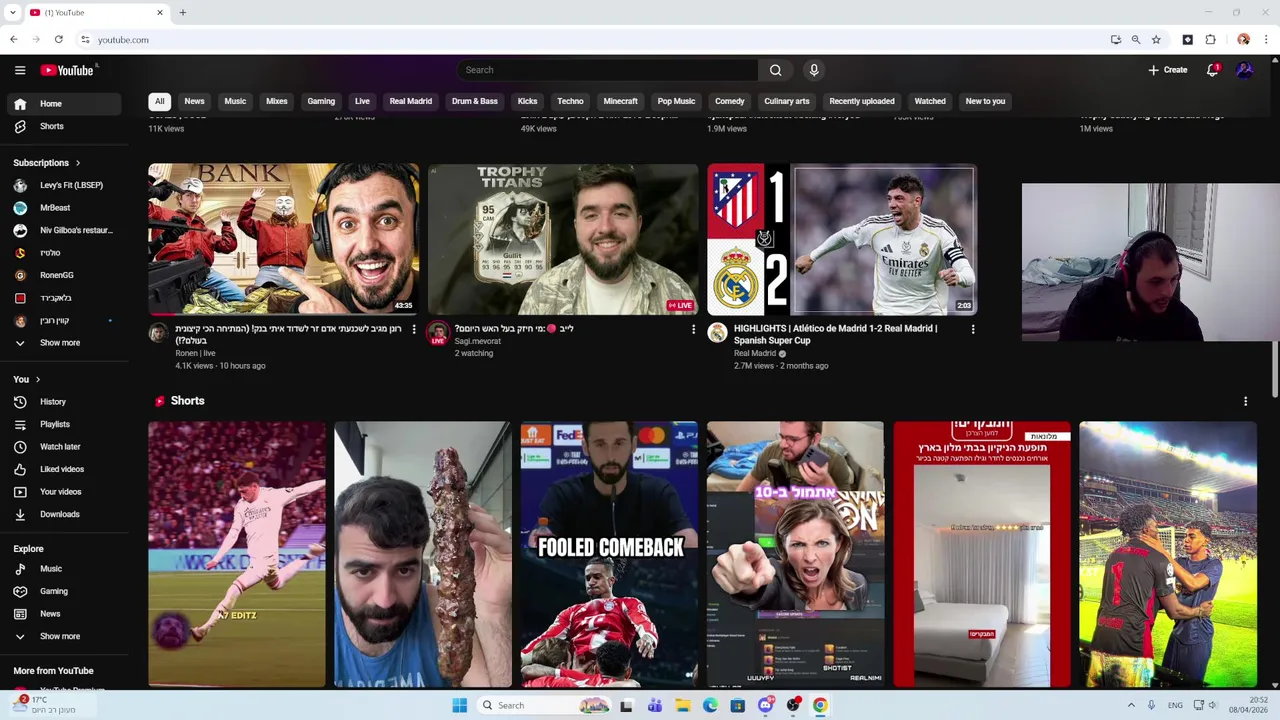This screenshot has width=1280, height=720.
Task: Open the hotel room short
Action: pyautogui.click(x=982, y=554)
